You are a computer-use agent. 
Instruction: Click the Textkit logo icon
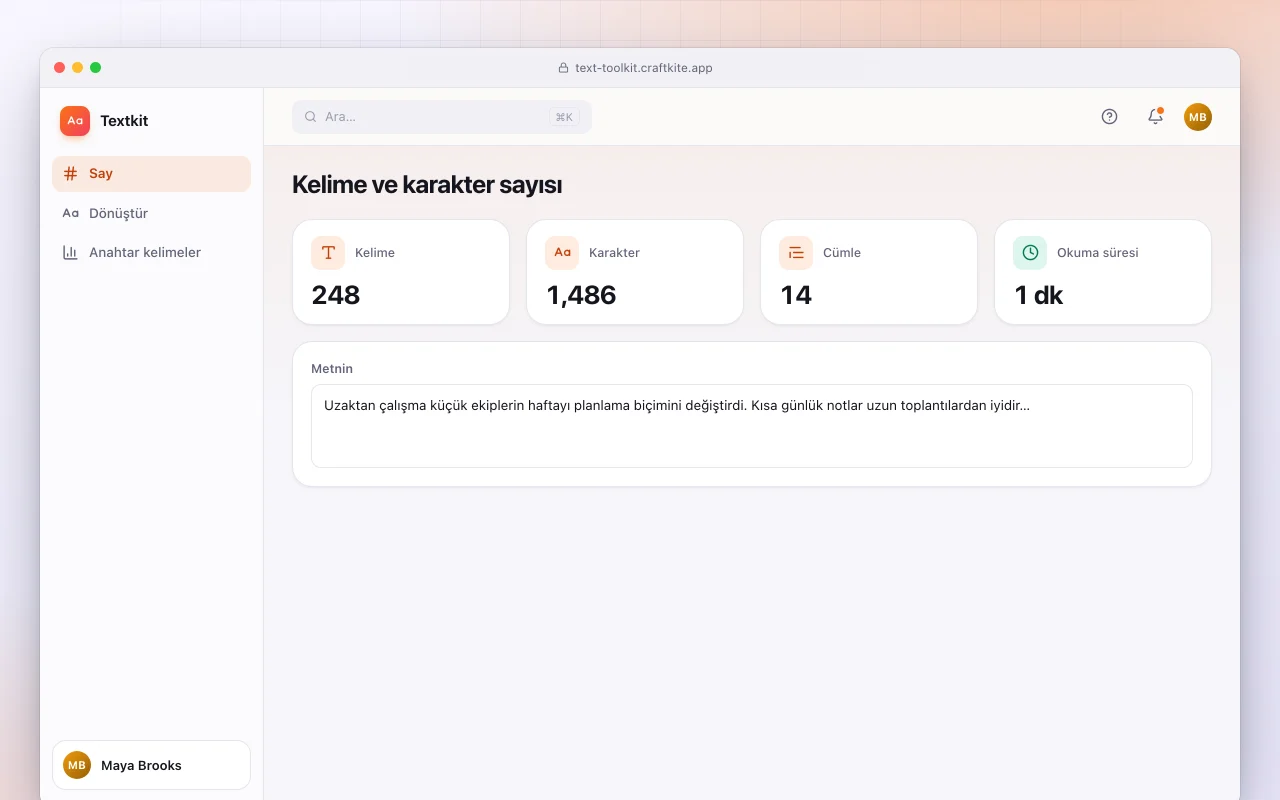pyautogui.click(x=75, y=121)
